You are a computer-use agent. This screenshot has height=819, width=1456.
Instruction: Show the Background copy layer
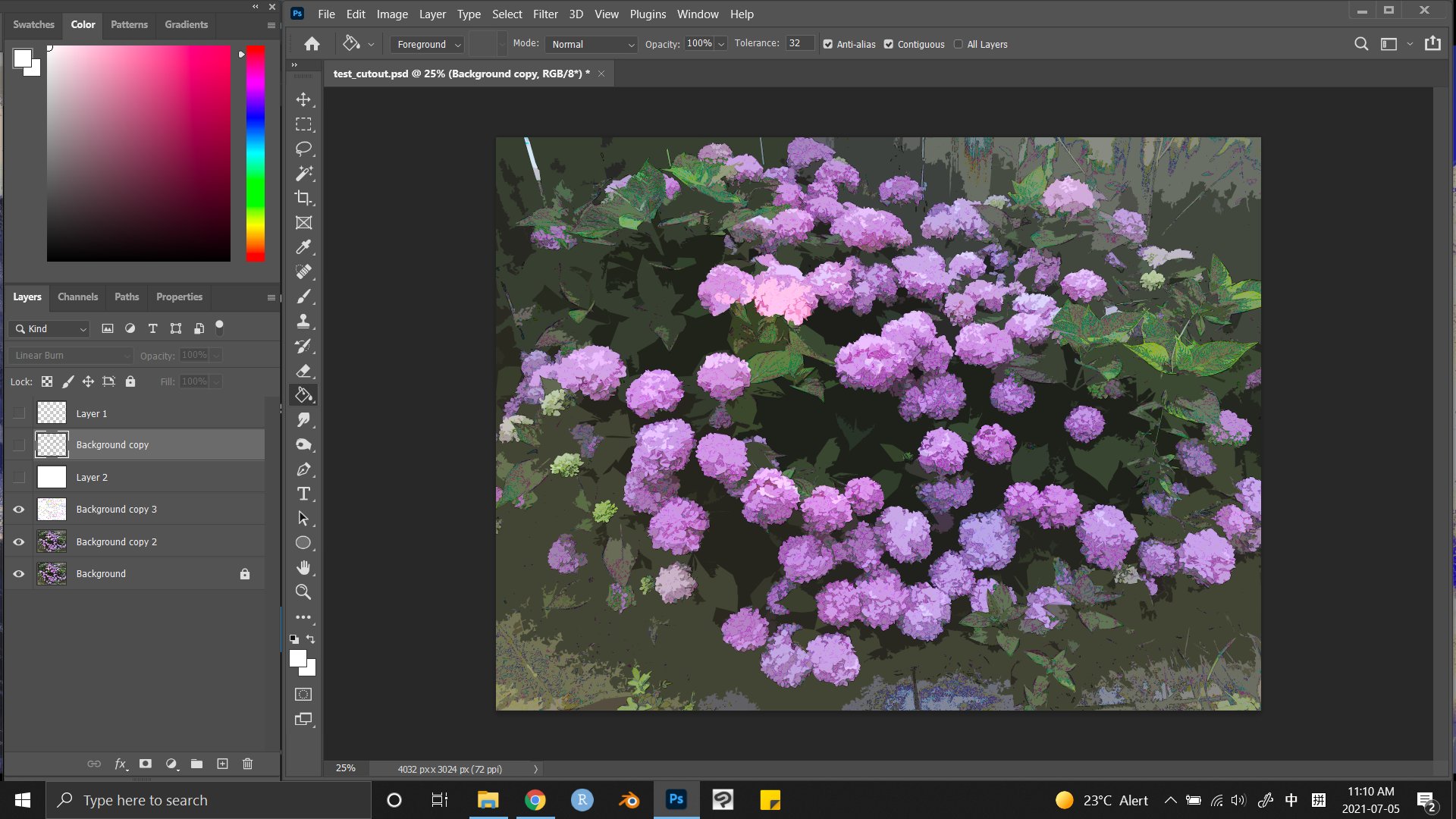19,445
